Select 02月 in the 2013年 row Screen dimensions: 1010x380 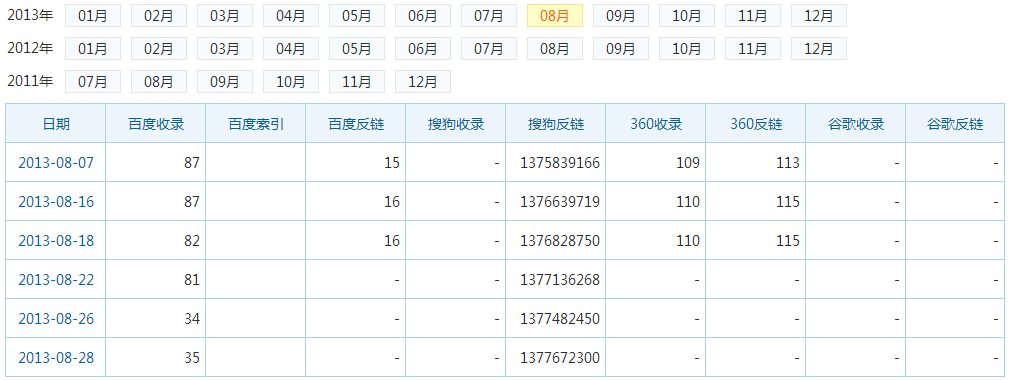158,15
